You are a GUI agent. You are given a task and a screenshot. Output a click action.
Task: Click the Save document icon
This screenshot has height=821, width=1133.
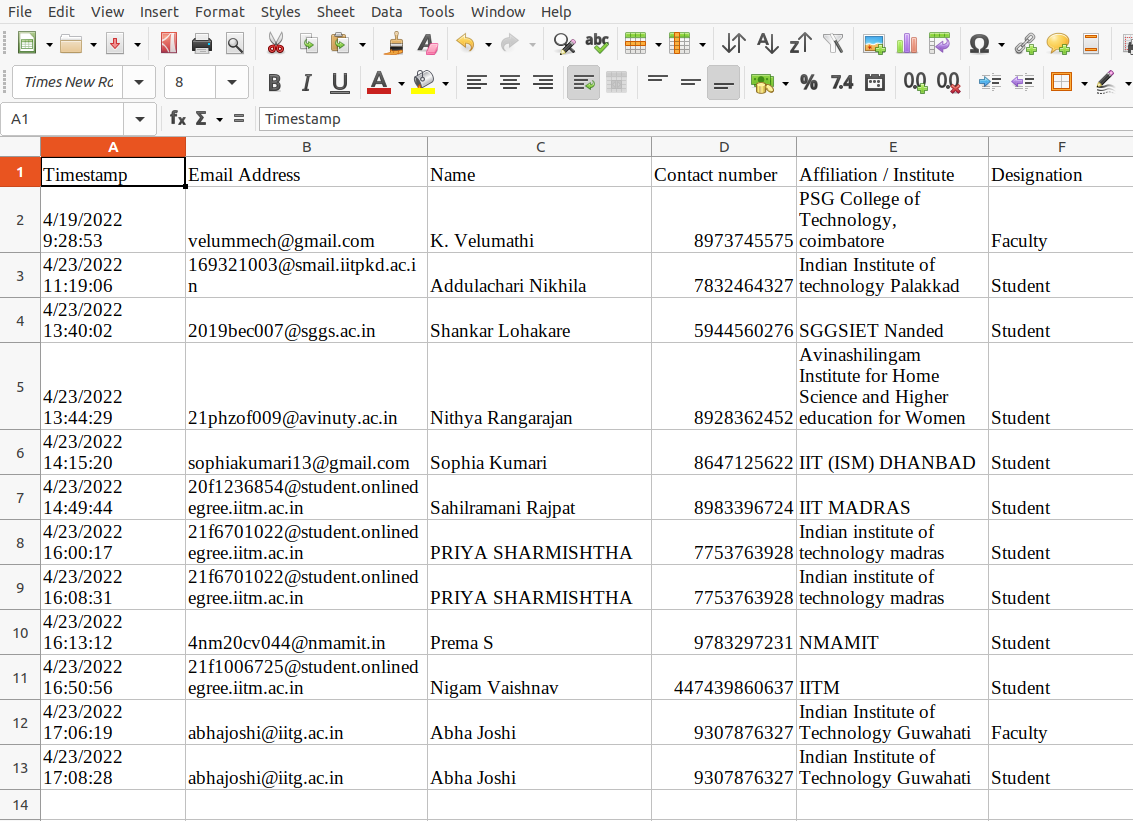coord(115,43)
